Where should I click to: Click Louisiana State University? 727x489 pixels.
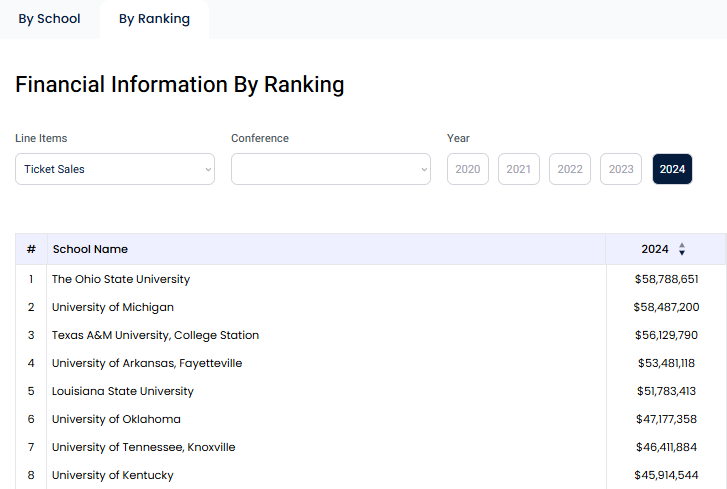pos(123,391)
